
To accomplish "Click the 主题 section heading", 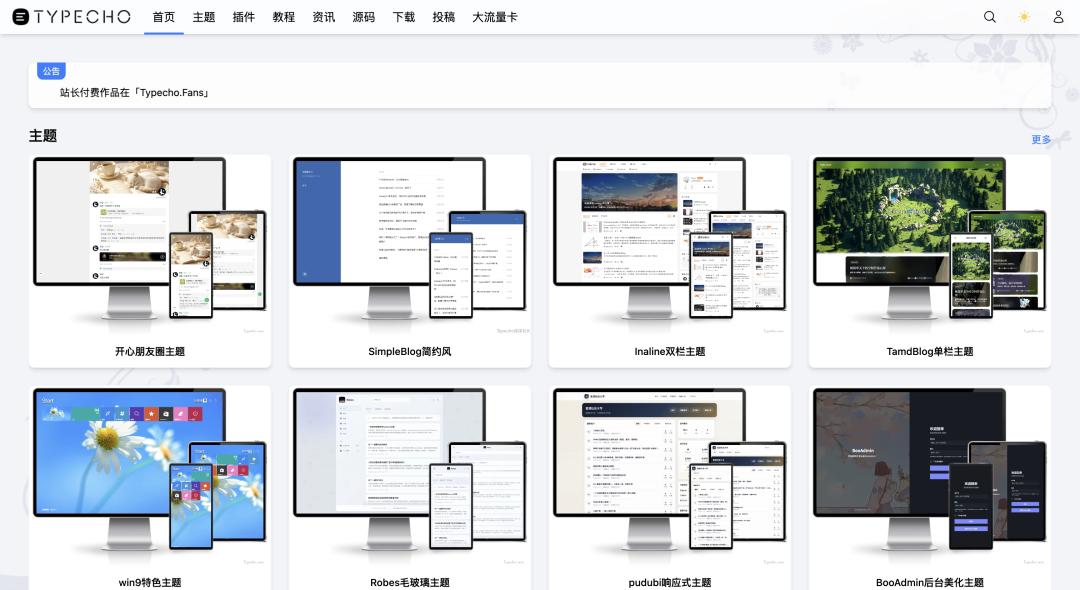I will pos(43,136).
